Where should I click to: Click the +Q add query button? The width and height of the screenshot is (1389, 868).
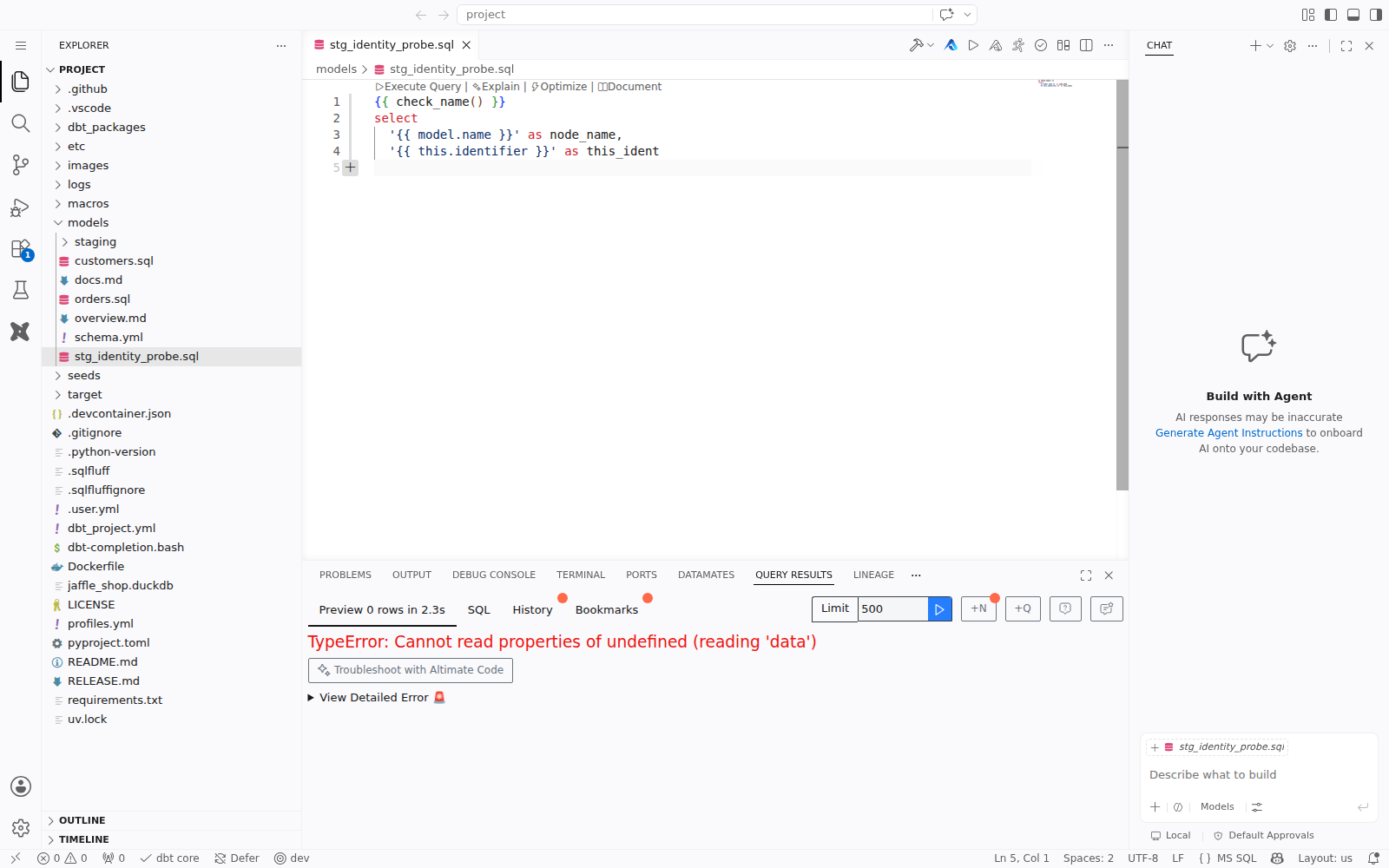[x=1023, y=609]
